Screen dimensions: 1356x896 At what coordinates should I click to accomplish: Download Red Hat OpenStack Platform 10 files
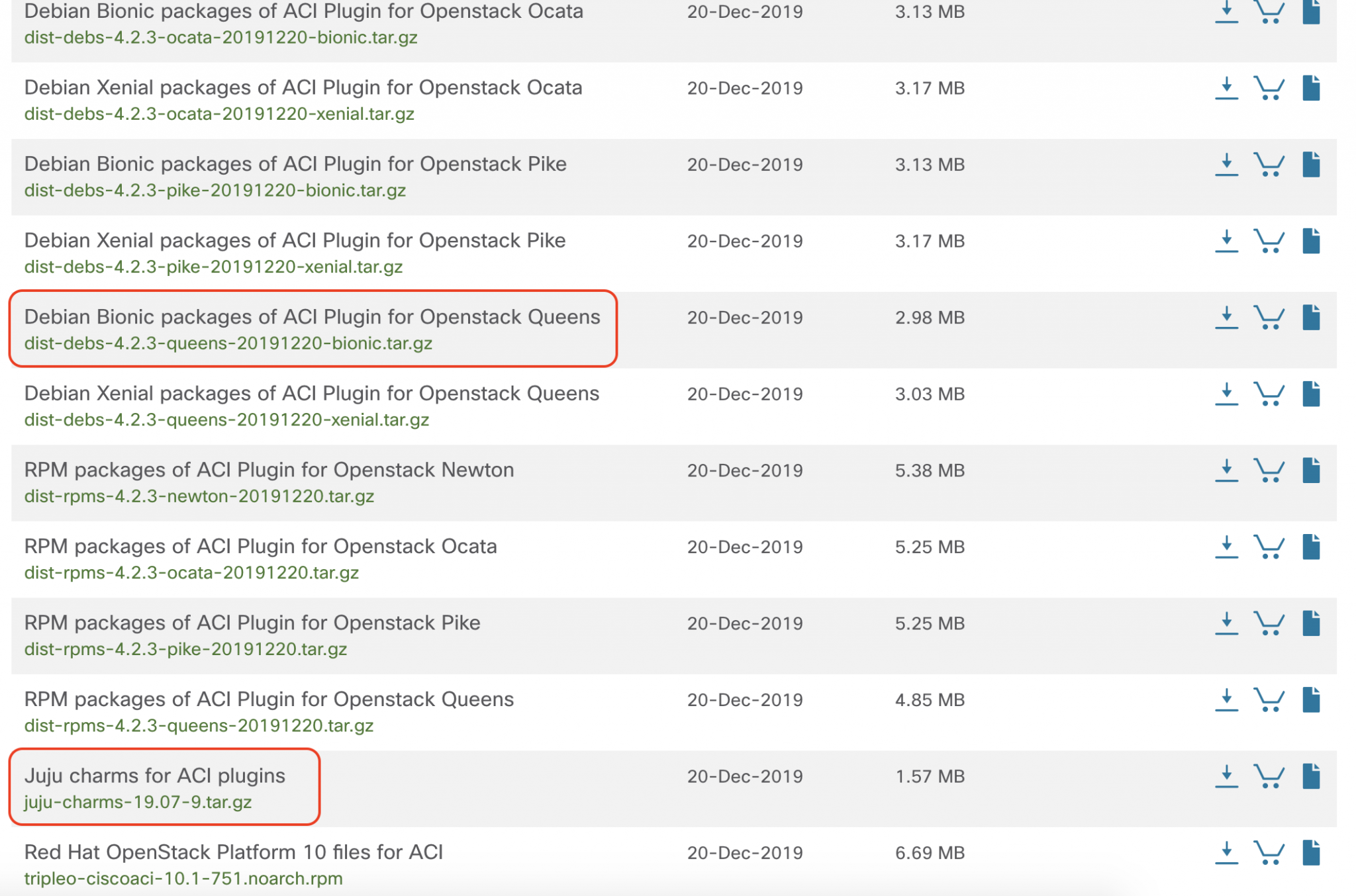1226,852
